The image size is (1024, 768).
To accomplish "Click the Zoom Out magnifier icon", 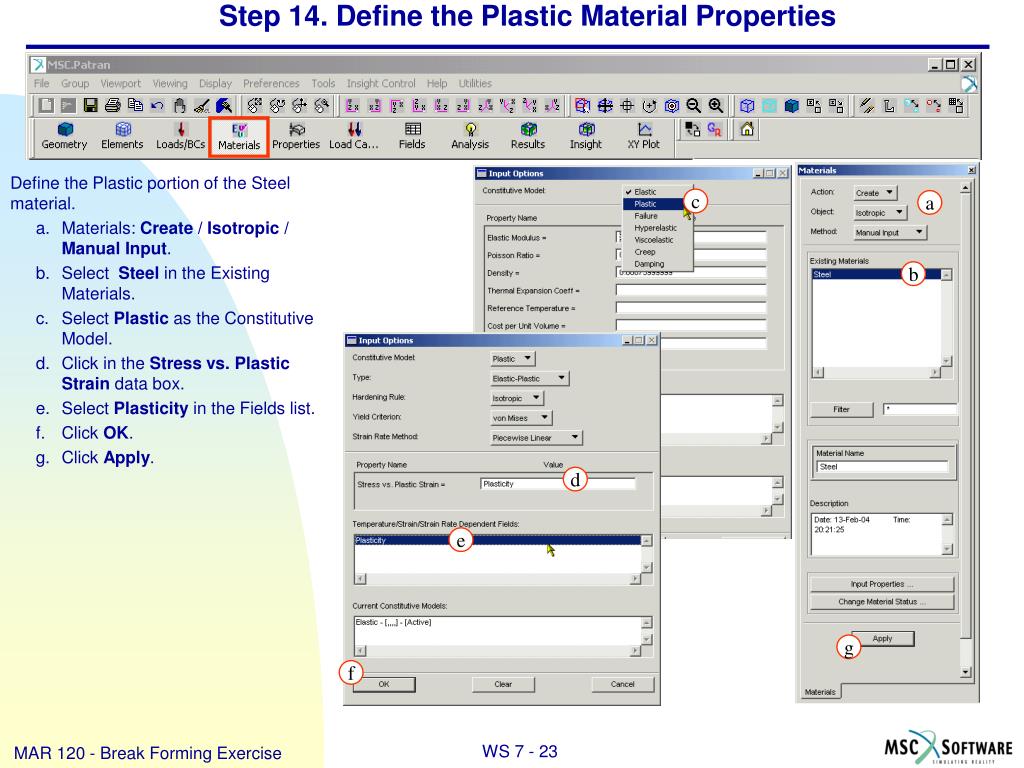I will (x=694, y=105).
